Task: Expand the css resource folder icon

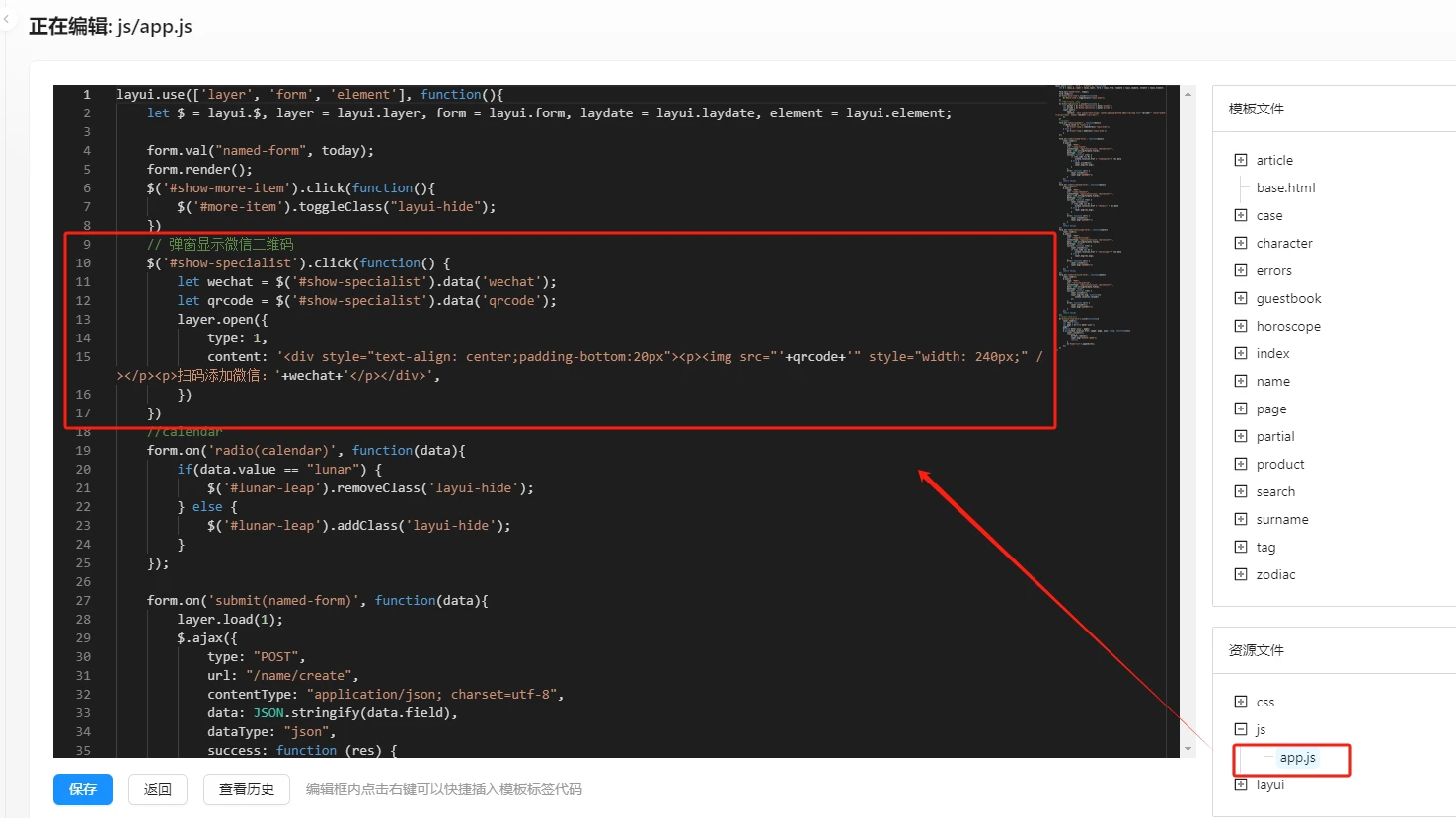Action: 1240,702
